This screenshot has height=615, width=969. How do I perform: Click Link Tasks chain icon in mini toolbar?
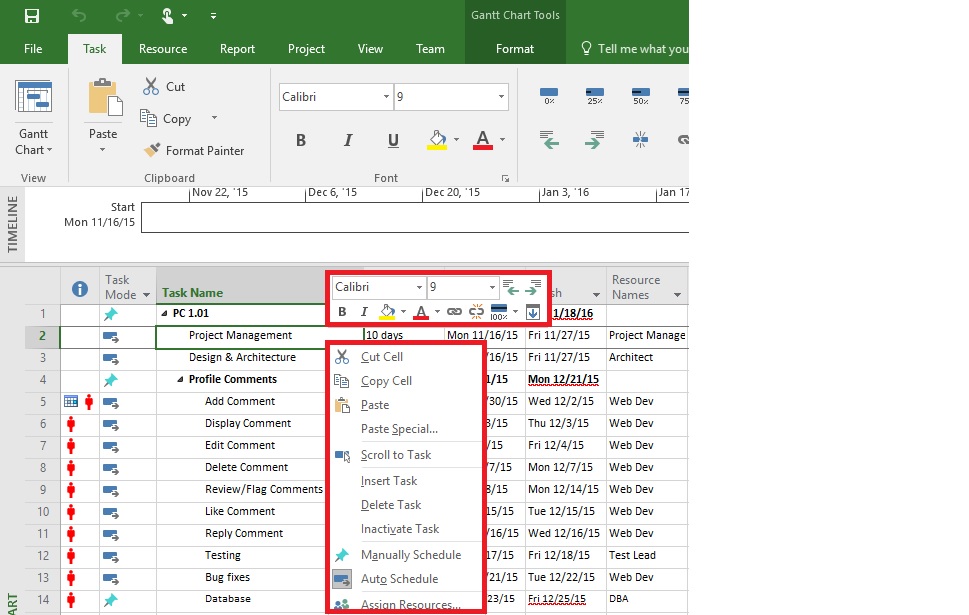pyautogui.click(x=454, y=312)
